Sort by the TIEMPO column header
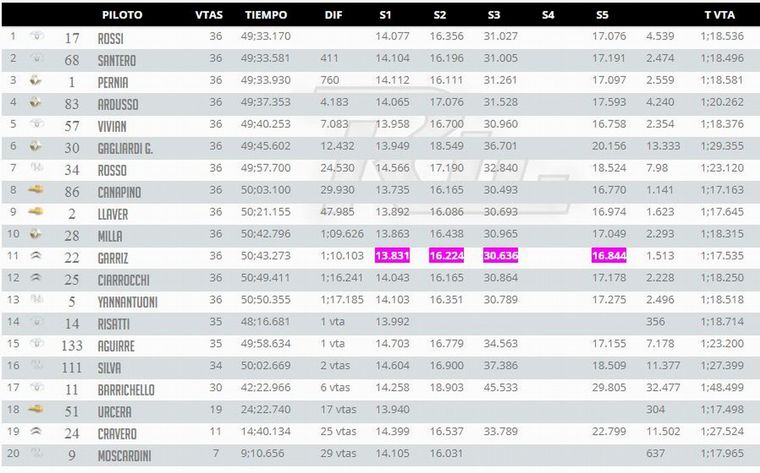The height and width of the screenshot is (473, 760). tap(266, 16)
